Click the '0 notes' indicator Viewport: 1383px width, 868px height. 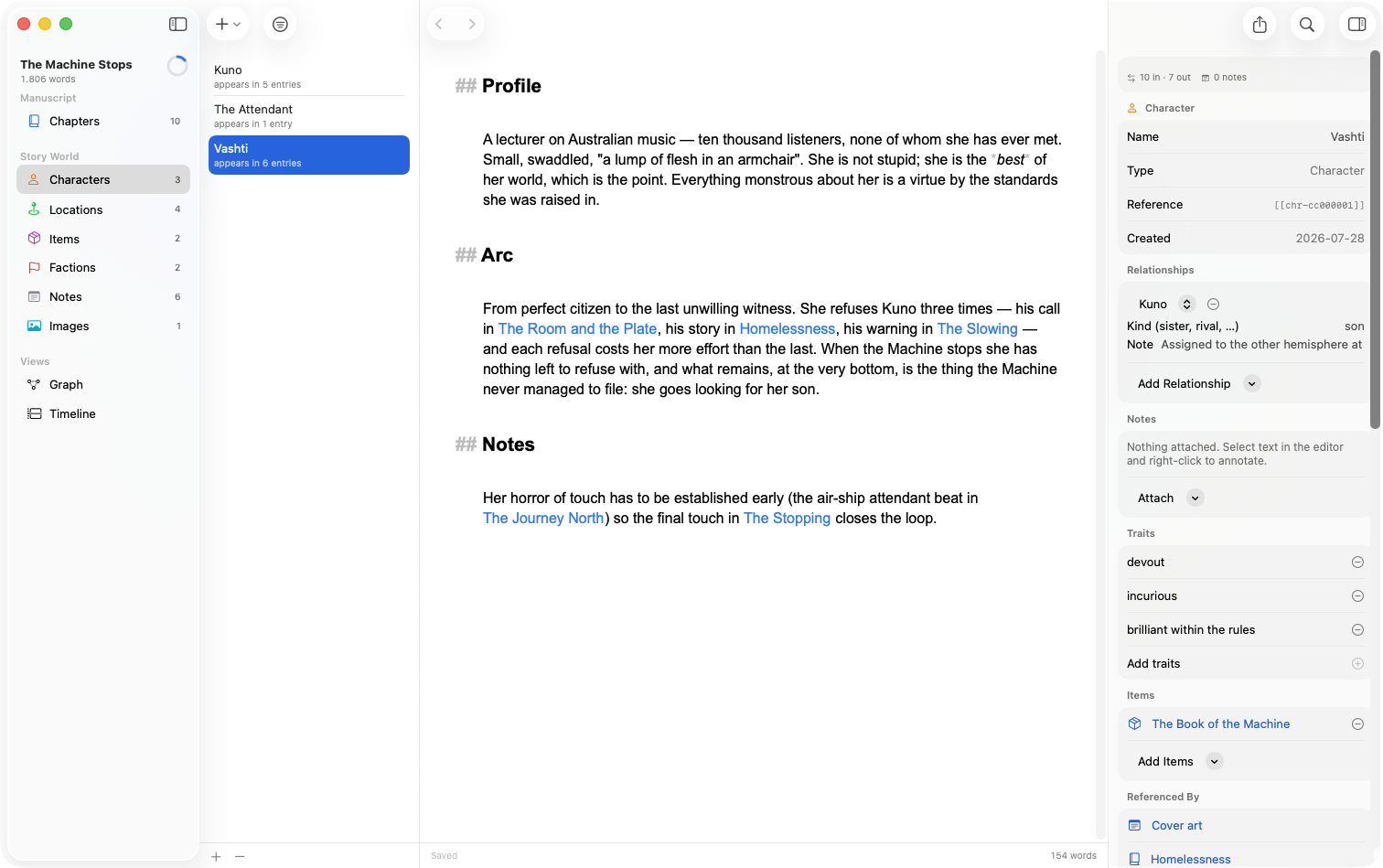(1224, 78)
